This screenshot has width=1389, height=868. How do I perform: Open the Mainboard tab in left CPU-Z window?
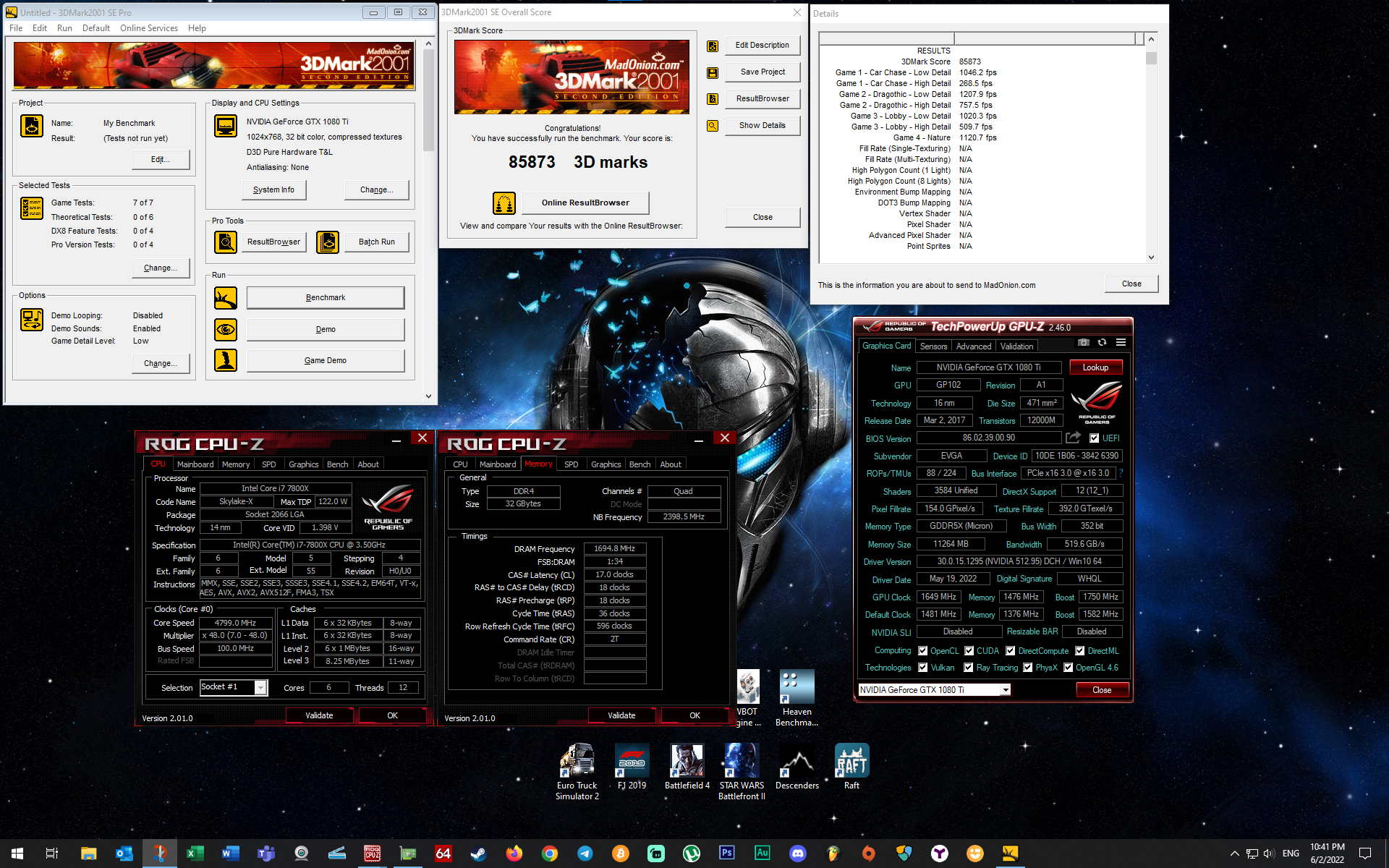(195, 464)
